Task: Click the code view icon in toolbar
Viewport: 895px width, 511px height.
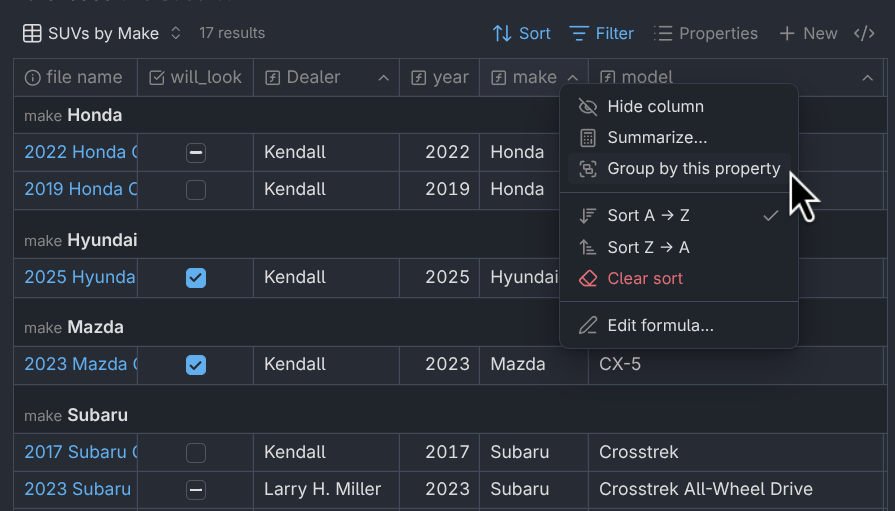Action: coord(864,33)
